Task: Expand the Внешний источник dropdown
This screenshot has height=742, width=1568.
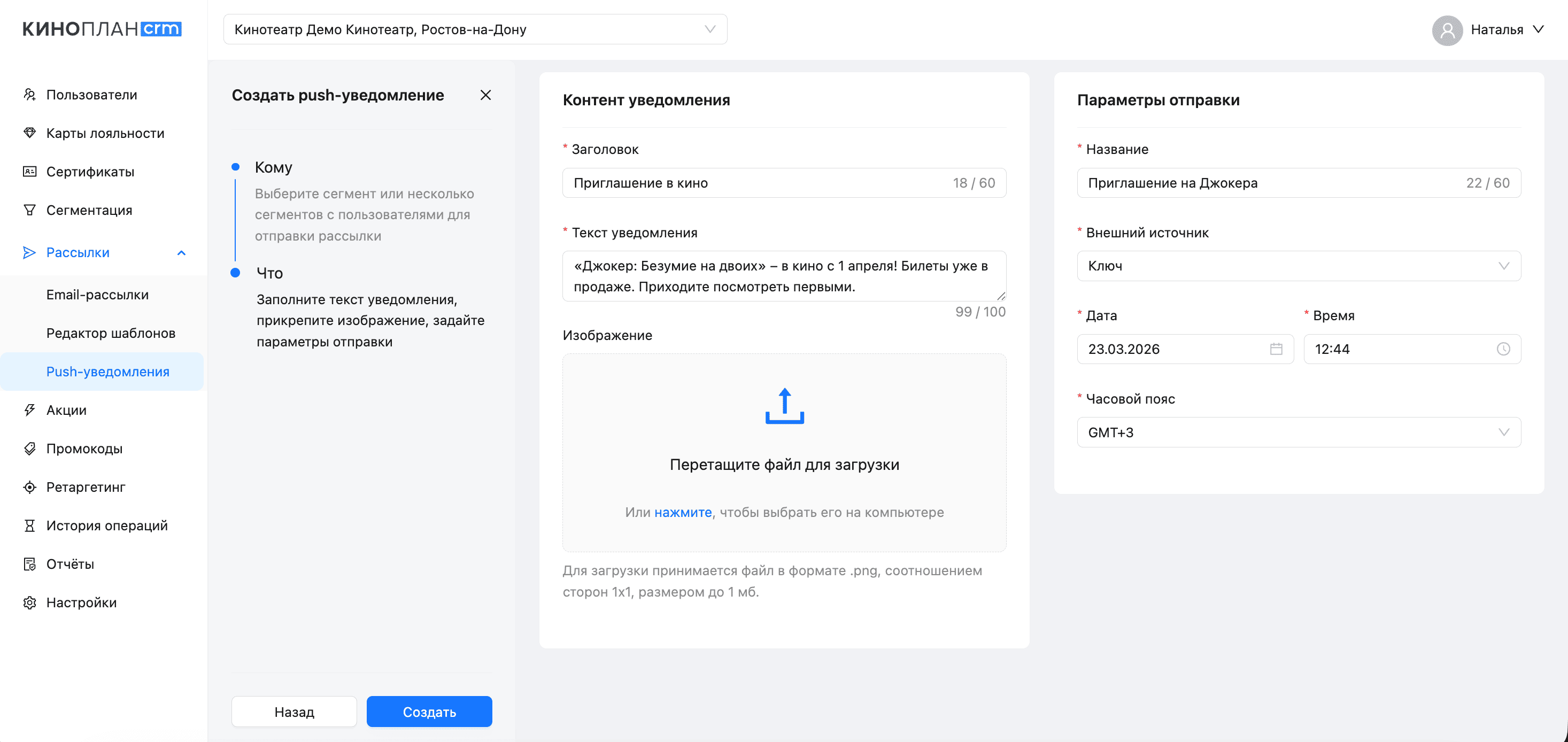Action: pyautogui.click(x=1299, y=266)
